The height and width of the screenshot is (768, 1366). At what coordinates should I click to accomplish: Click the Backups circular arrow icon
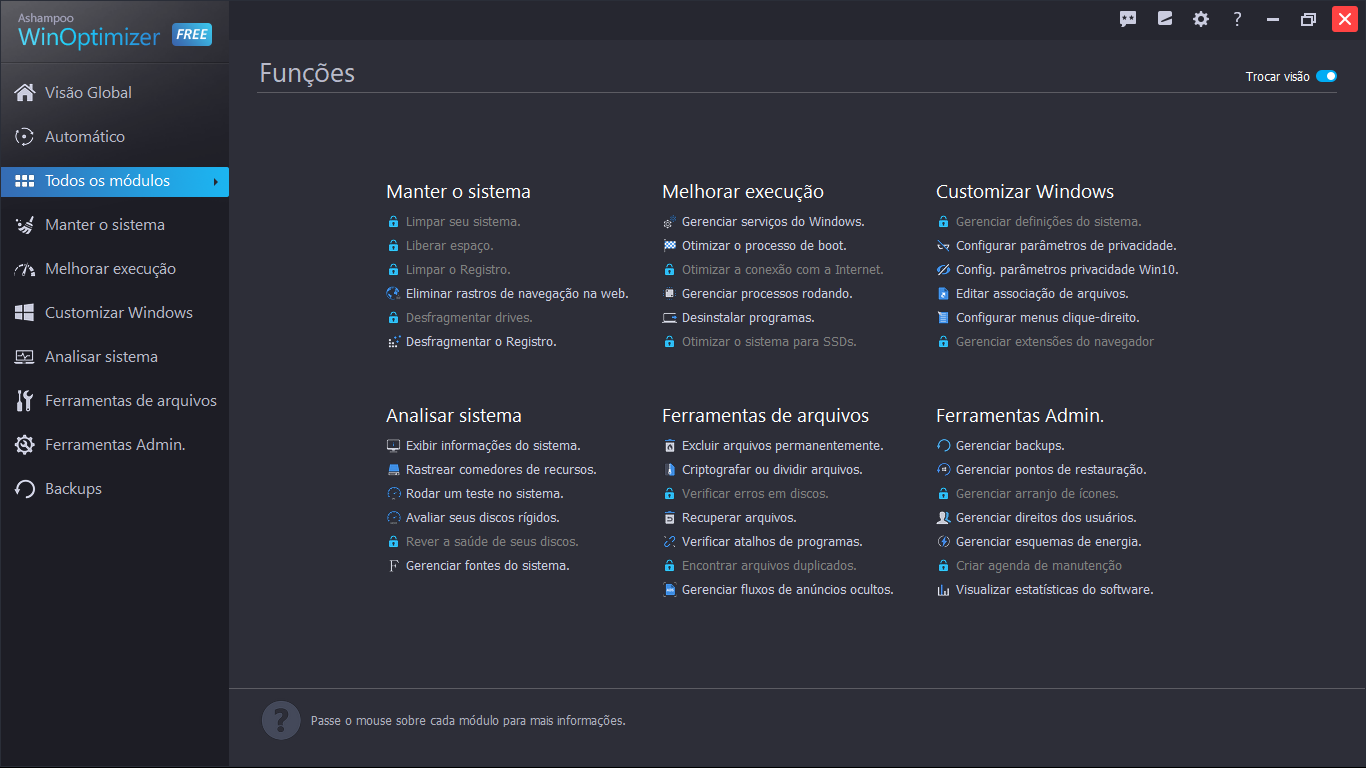pyautogui.click(x=25, y=488)
